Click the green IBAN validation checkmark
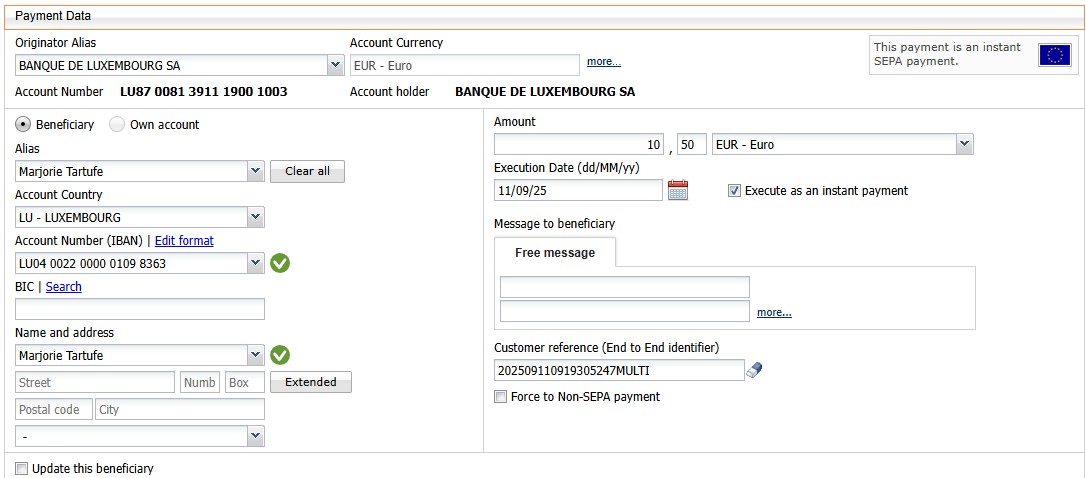This screenshot has width=1086, height=478. tap(280, 263)
